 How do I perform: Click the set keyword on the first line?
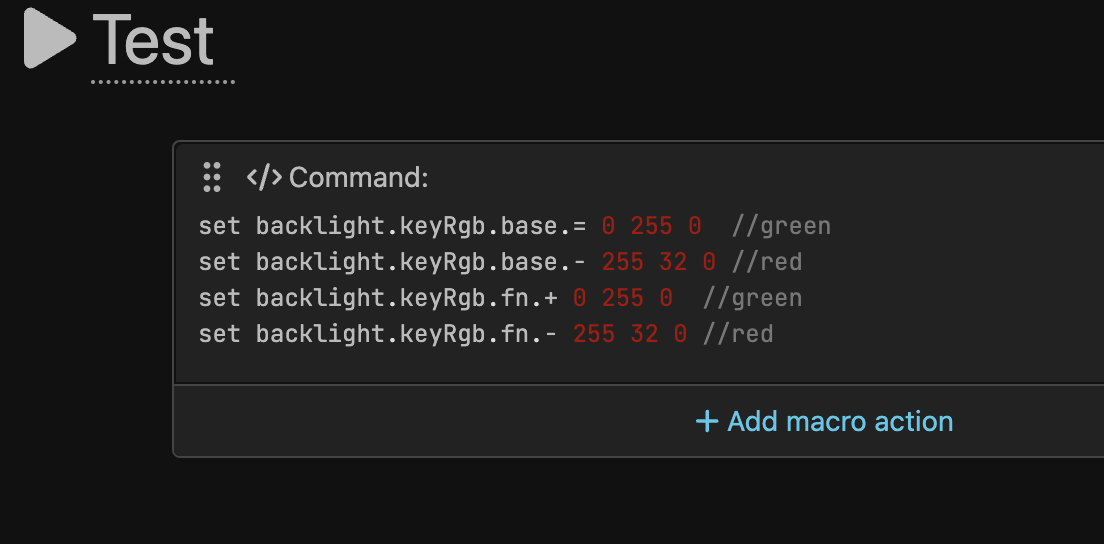(219, 226)
